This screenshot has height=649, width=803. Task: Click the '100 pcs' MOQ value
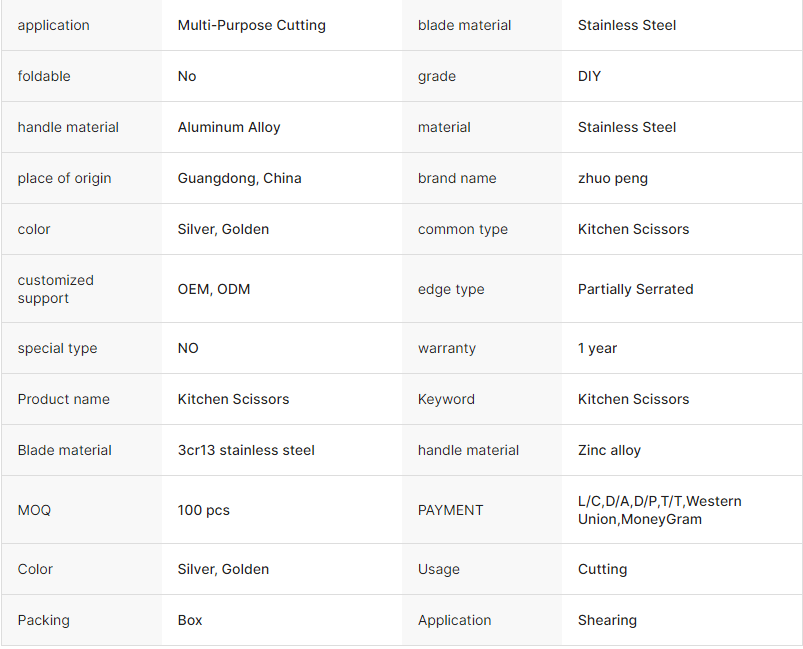point(204,510)
